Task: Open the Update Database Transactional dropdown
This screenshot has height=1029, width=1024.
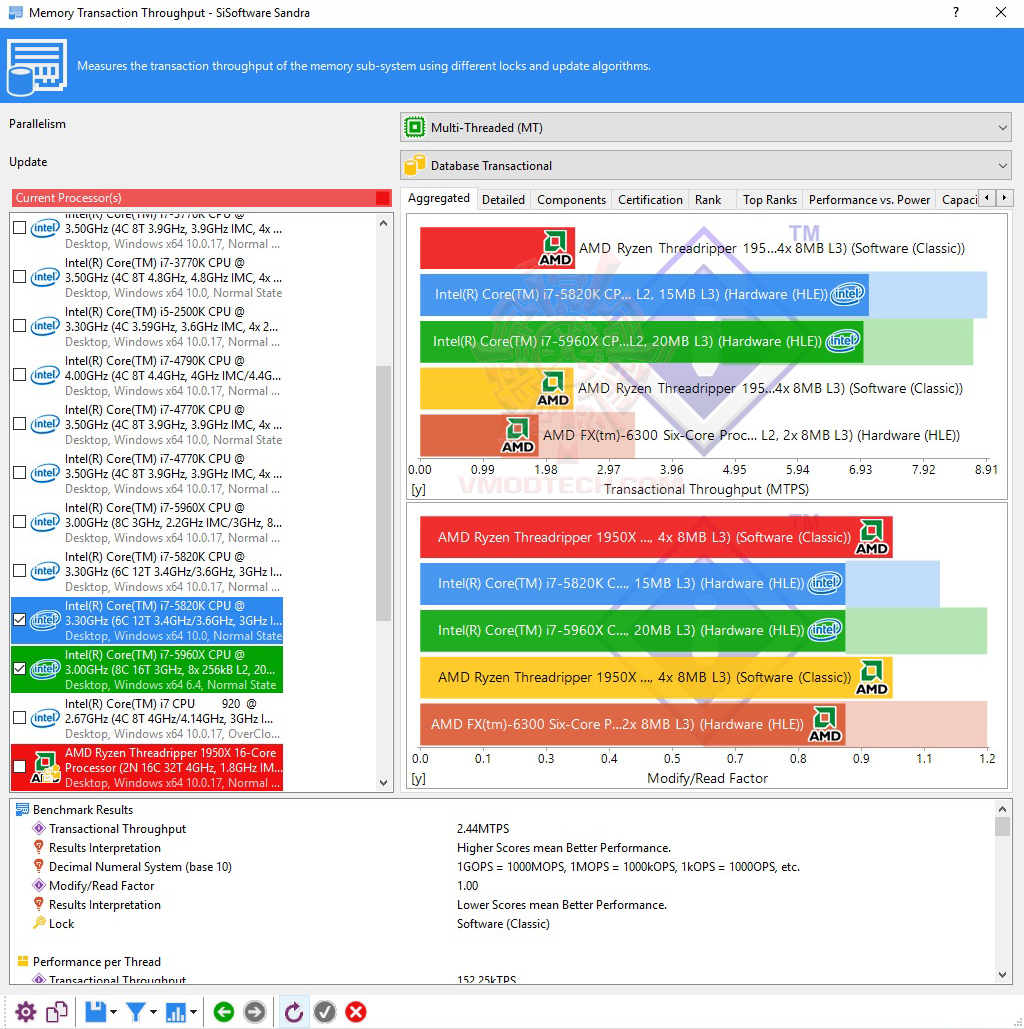Action: click(x=706, y=165)
